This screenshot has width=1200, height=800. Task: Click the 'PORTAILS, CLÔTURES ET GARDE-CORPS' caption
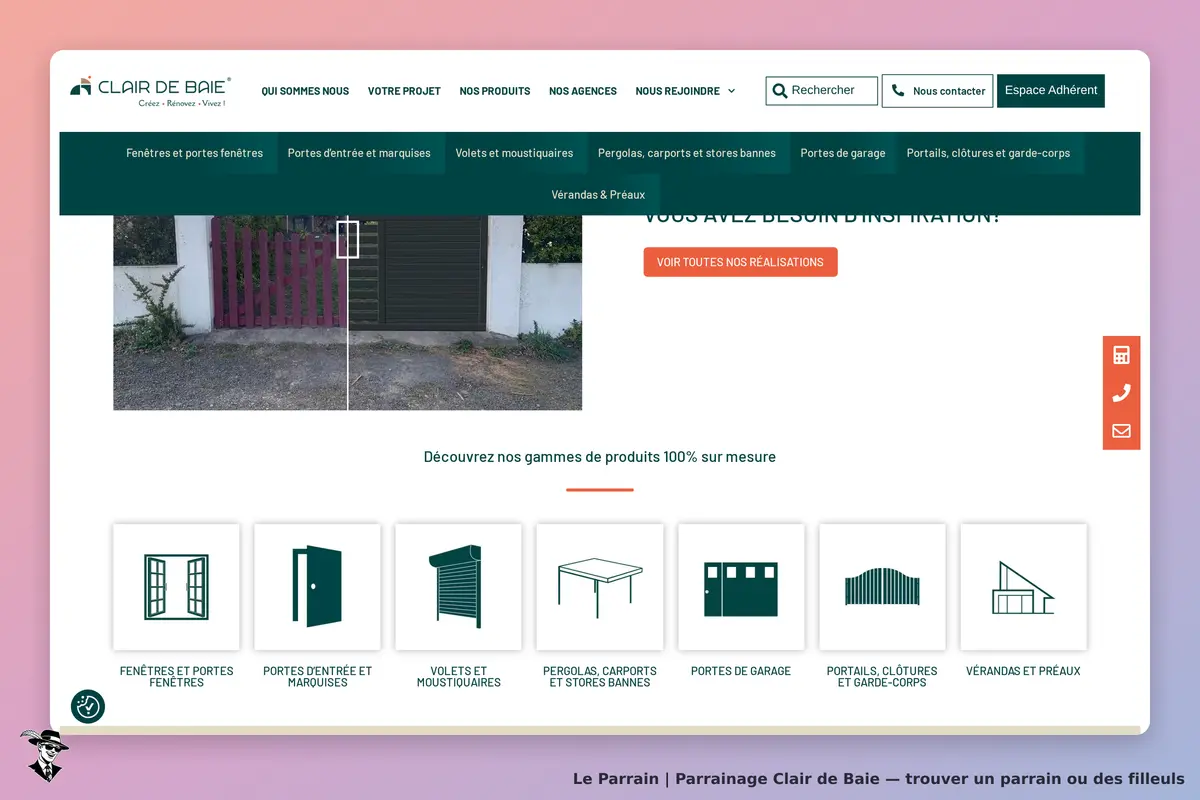882,677
